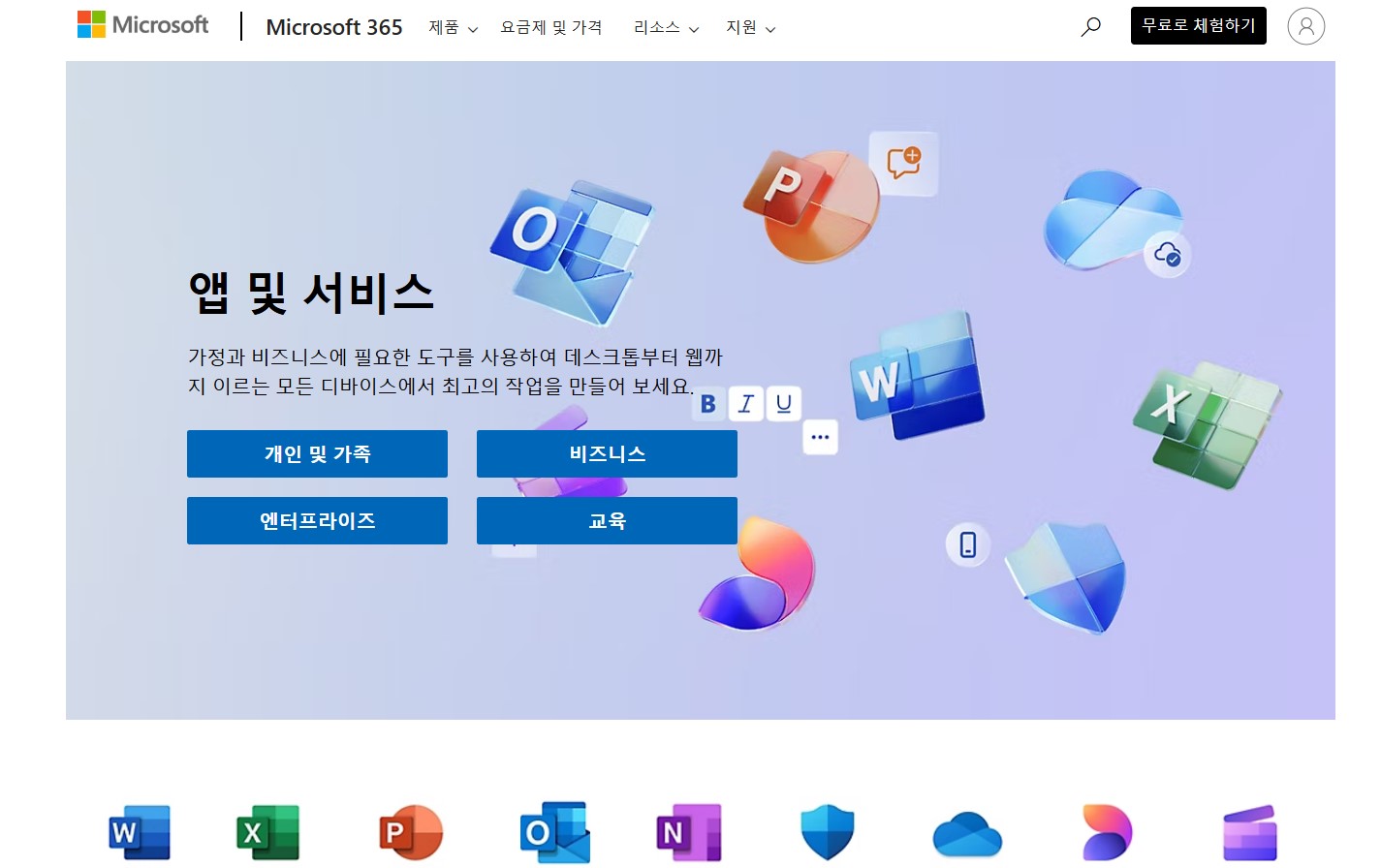Click the PowerPoint icon in bottom row
The height and width of the screenshot is (868, 1381).
411,832
